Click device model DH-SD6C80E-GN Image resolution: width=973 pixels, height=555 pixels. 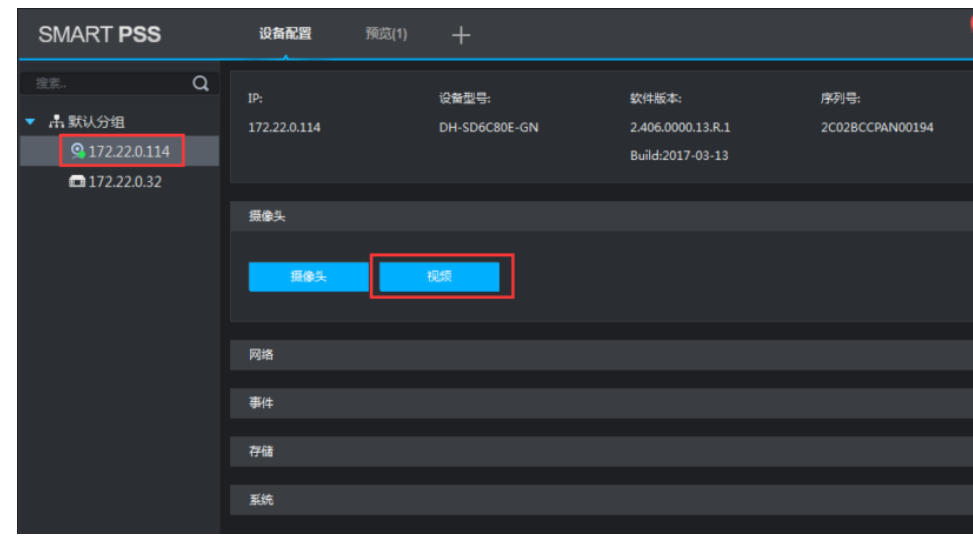tap(488, 127)
